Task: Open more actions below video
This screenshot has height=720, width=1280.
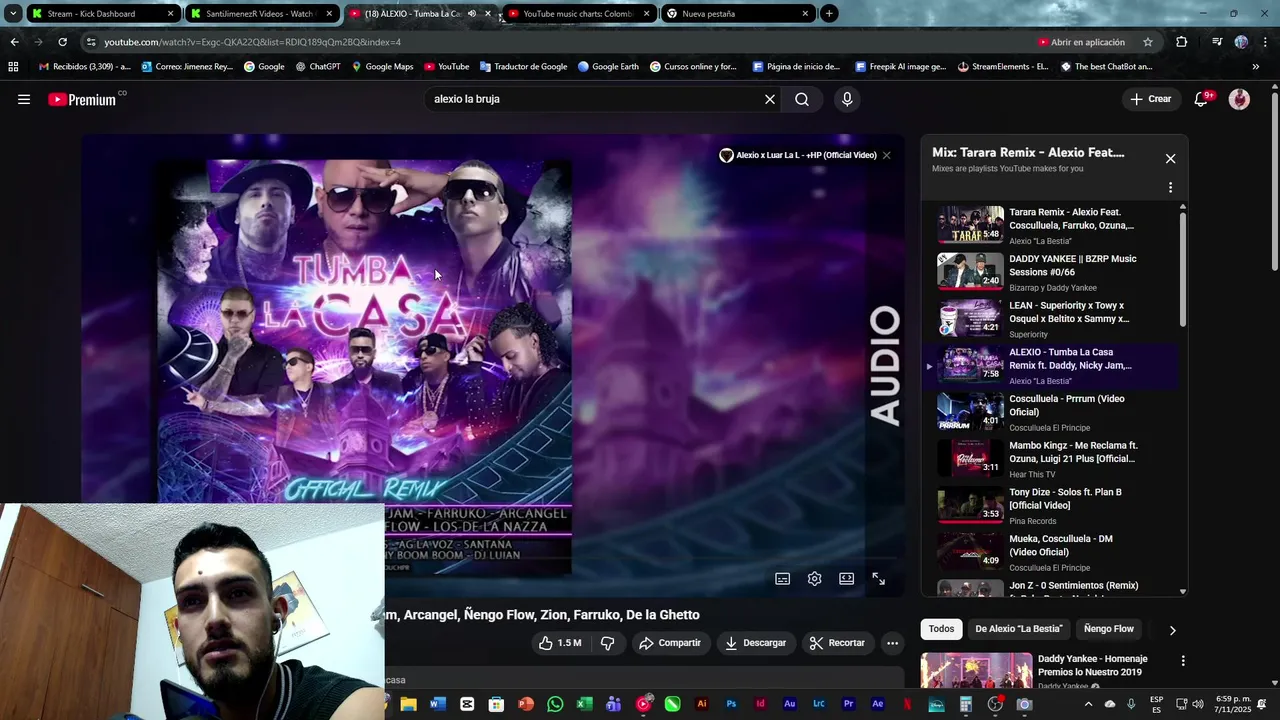Action: point(893,643)
